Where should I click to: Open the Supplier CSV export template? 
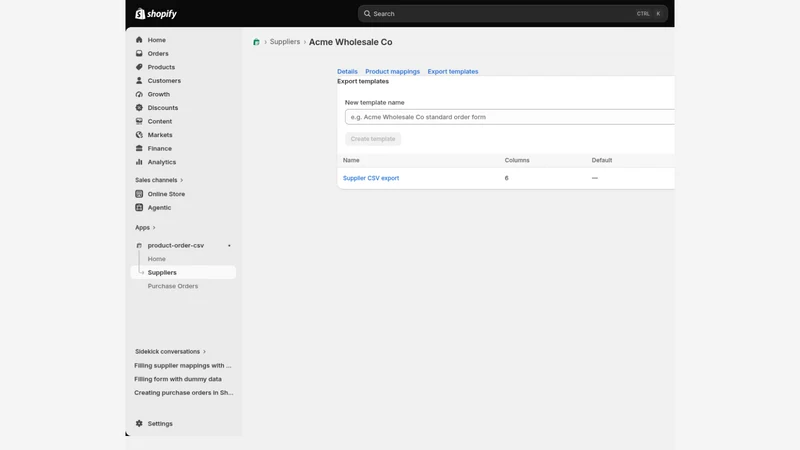(x=371, y=178)
